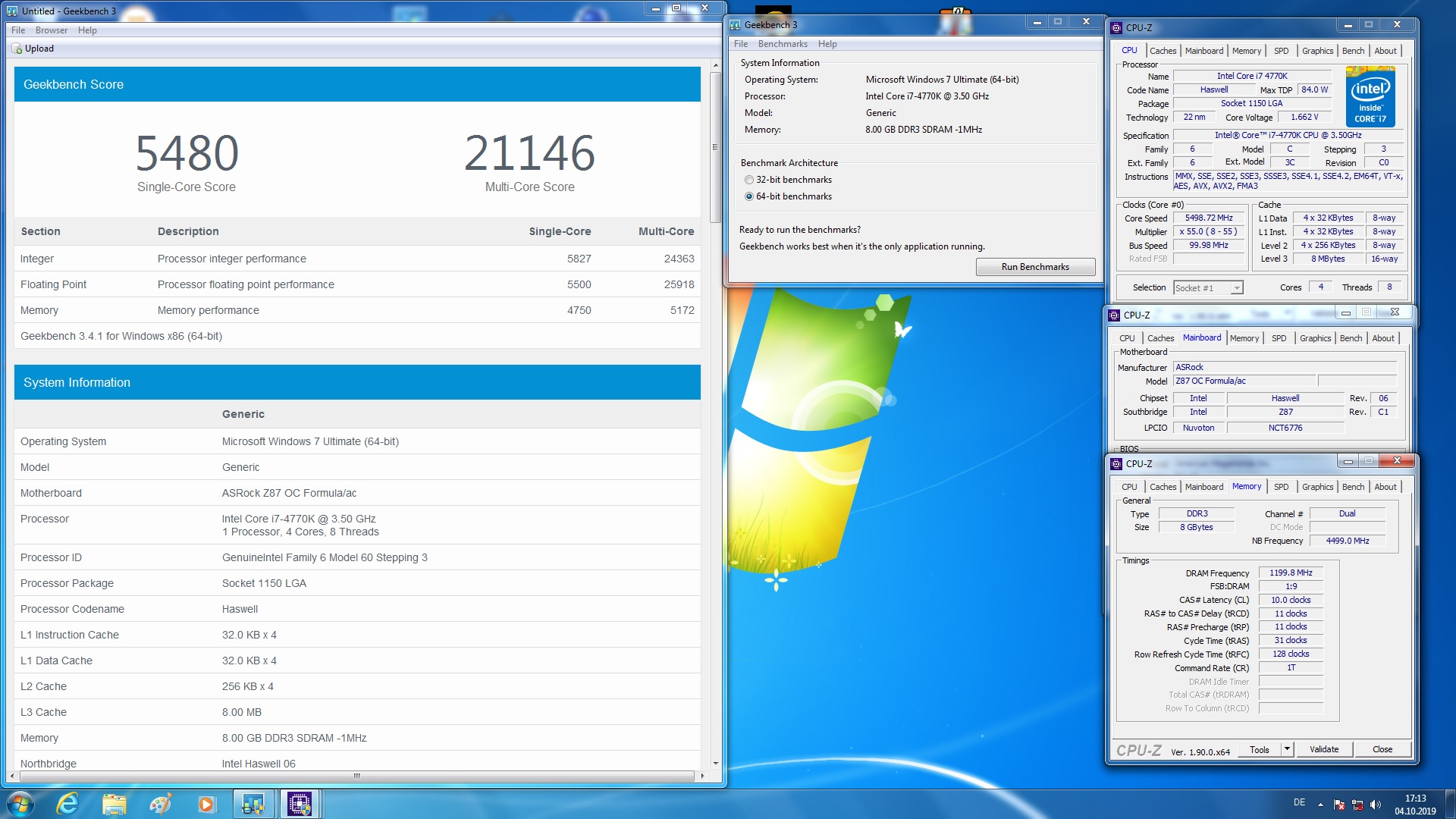Open Graphics tab in Mainboard CPU-Z window
The height and width of the screenshot is (819, 1456).
coord(1315,338)
